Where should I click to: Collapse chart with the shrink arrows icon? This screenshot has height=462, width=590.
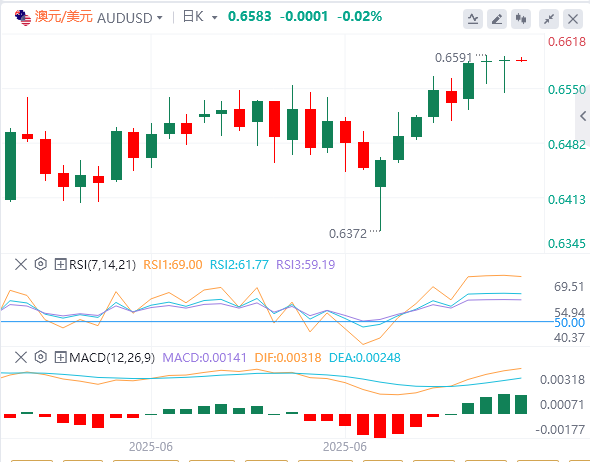coord(549,19)
